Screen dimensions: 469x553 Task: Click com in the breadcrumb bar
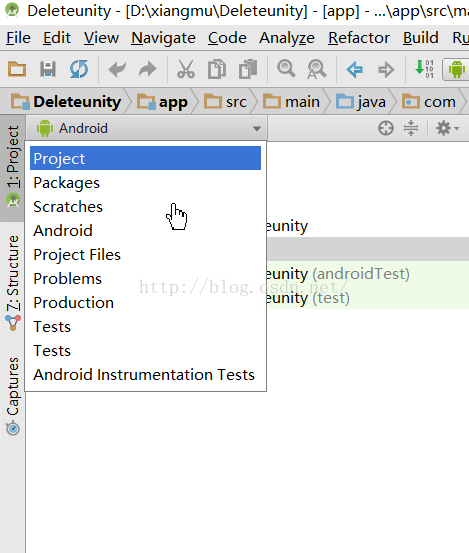point(429,102)
